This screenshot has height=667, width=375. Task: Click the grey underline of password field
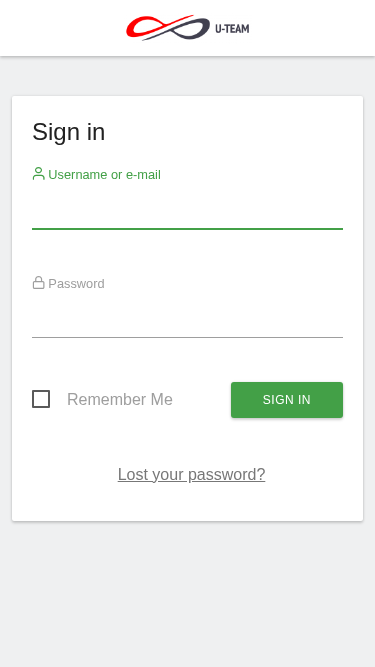point(188,337)
